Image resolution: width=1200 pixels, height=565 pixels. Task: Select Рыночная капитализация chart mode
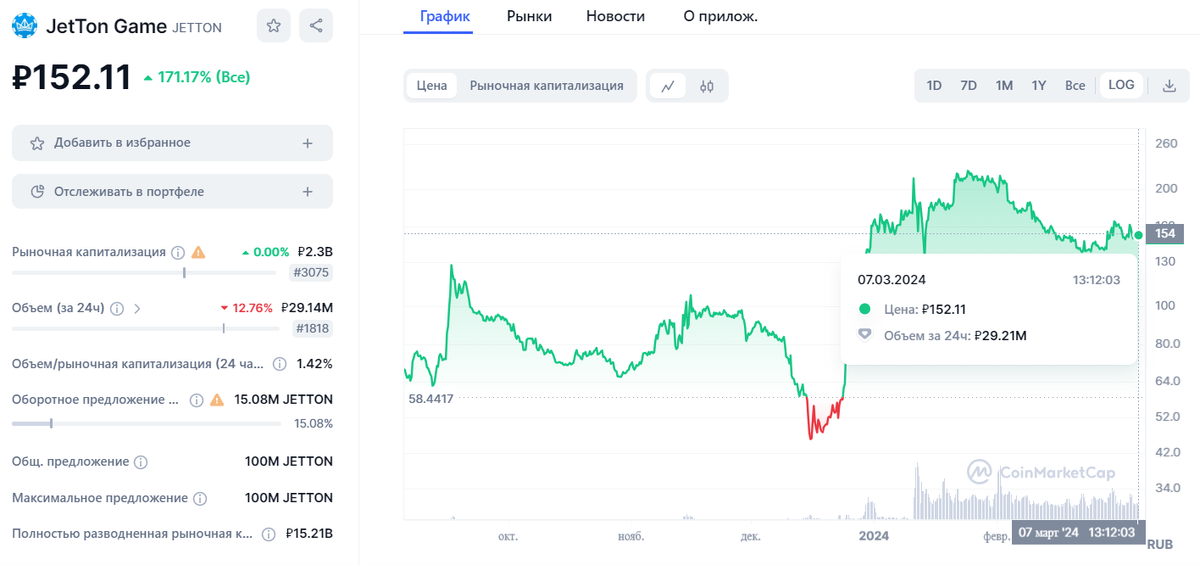[x=546, y=86]
